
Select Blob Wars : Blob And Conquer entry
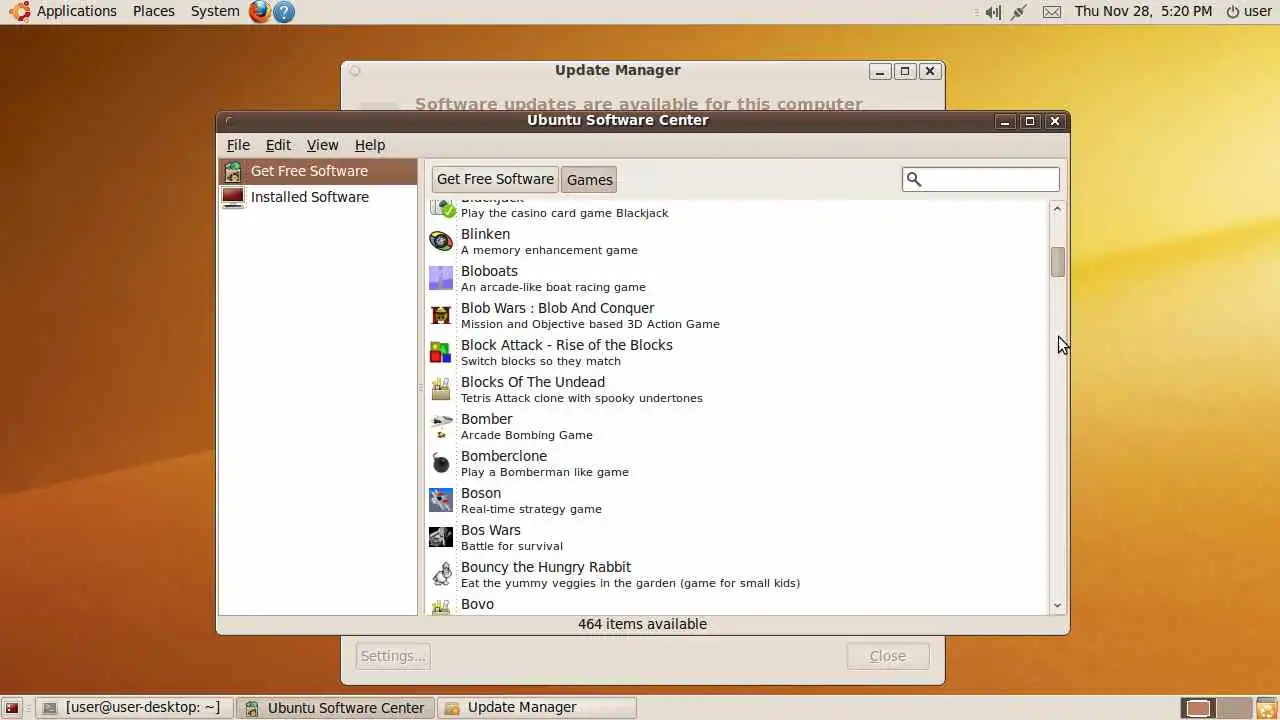pos(737,315)
